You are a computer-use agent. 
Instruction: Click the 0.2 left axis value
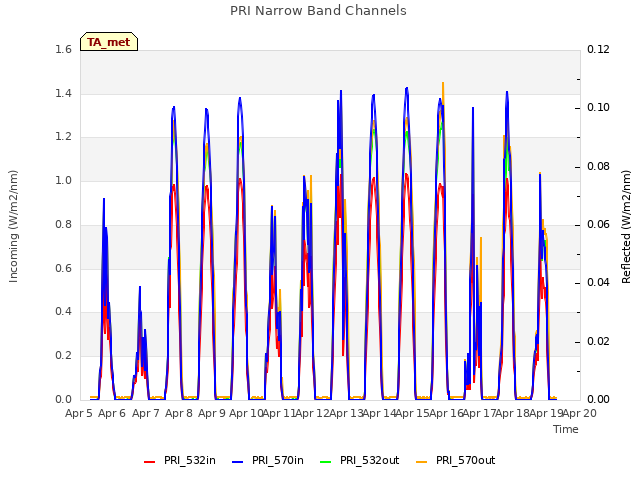tap(64, 356)
